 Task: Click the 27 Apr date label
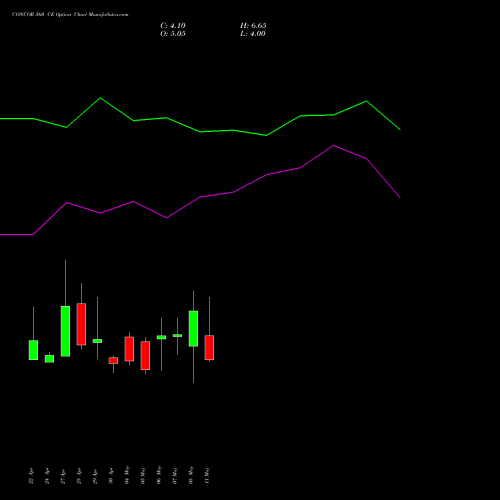point(63,476)
